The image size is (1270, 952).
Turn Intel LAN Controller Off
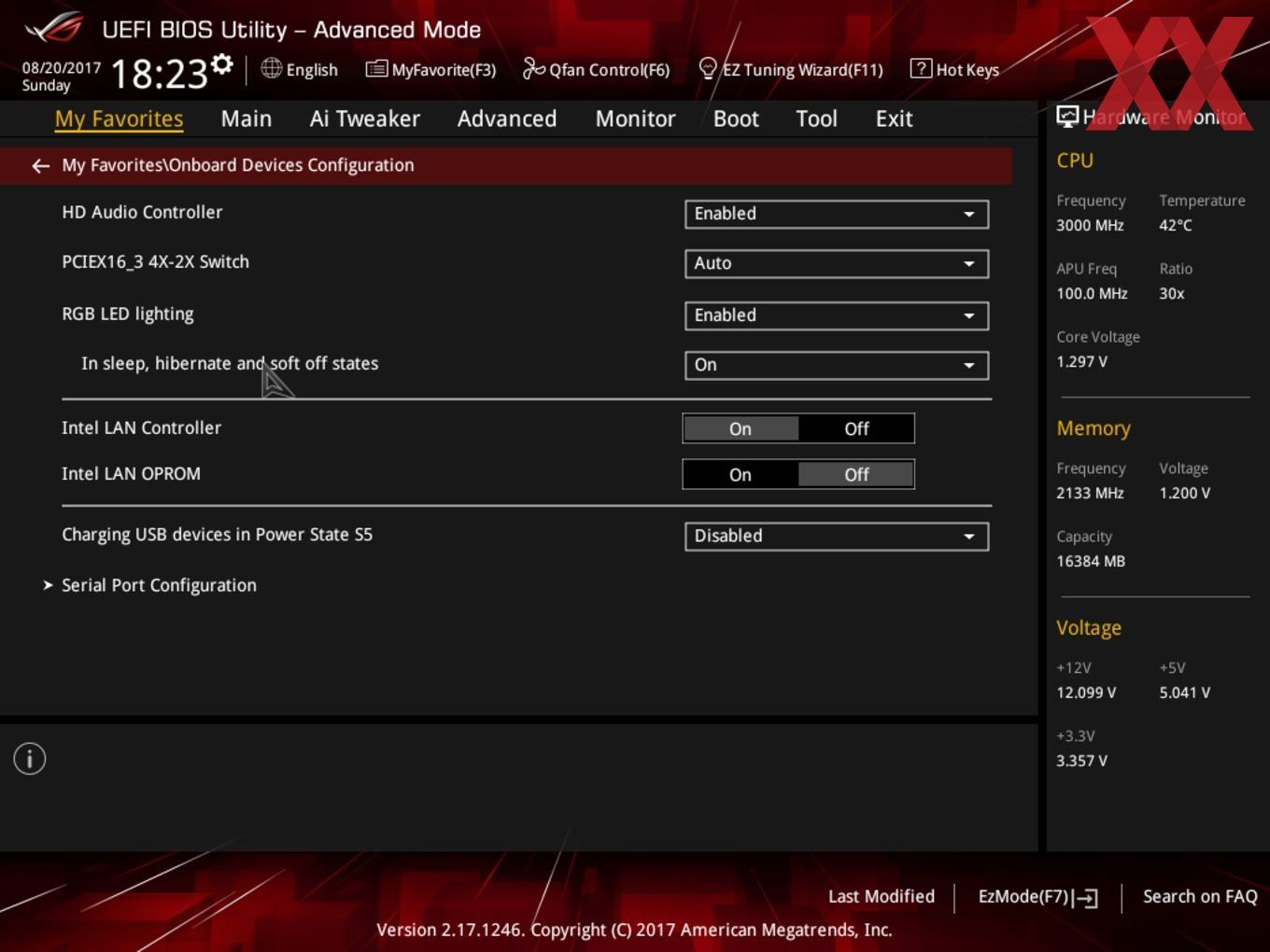tap(856, 428)
